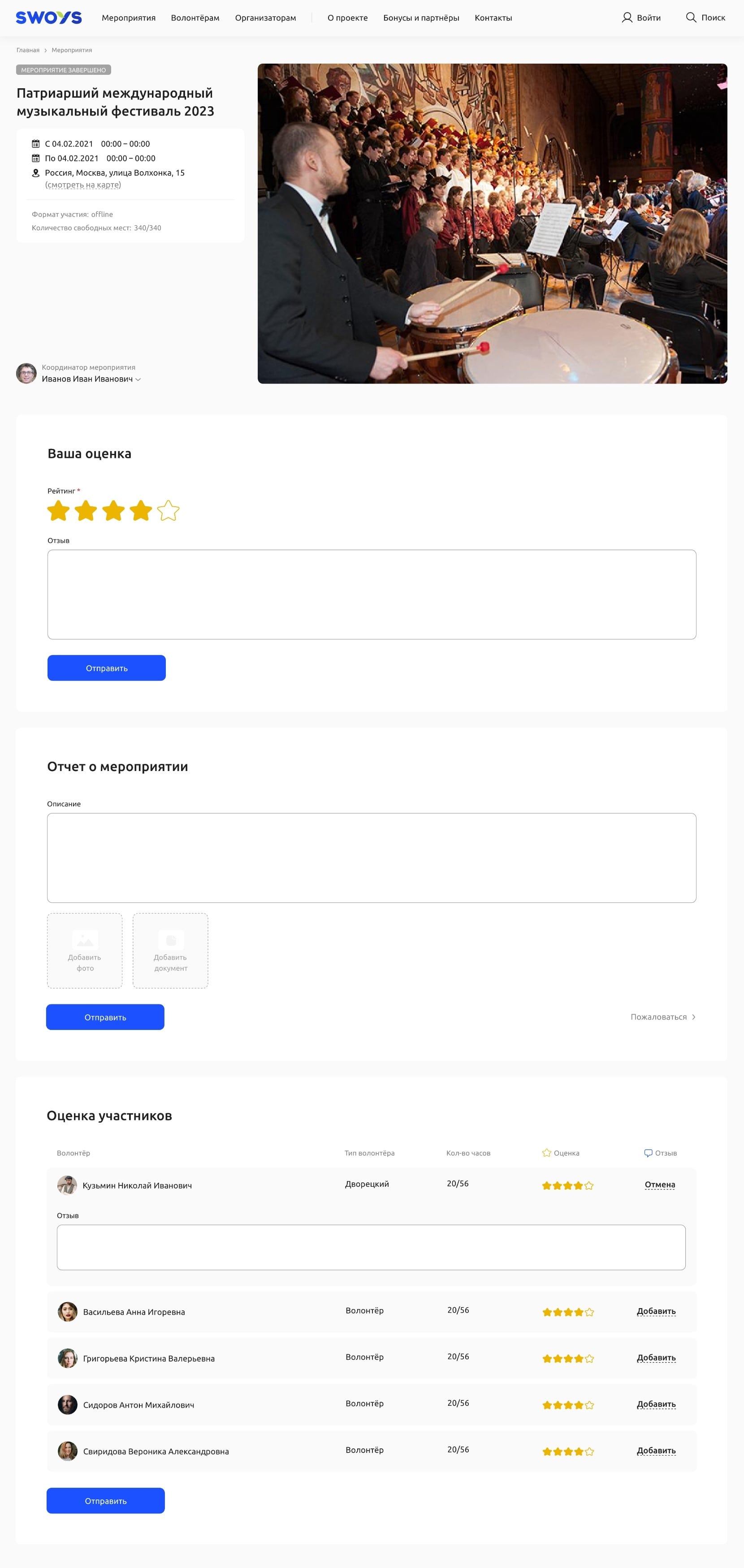This screenshot has height=1568, width=744.
Task: Set your rating to one star
Action: [58, 511]
